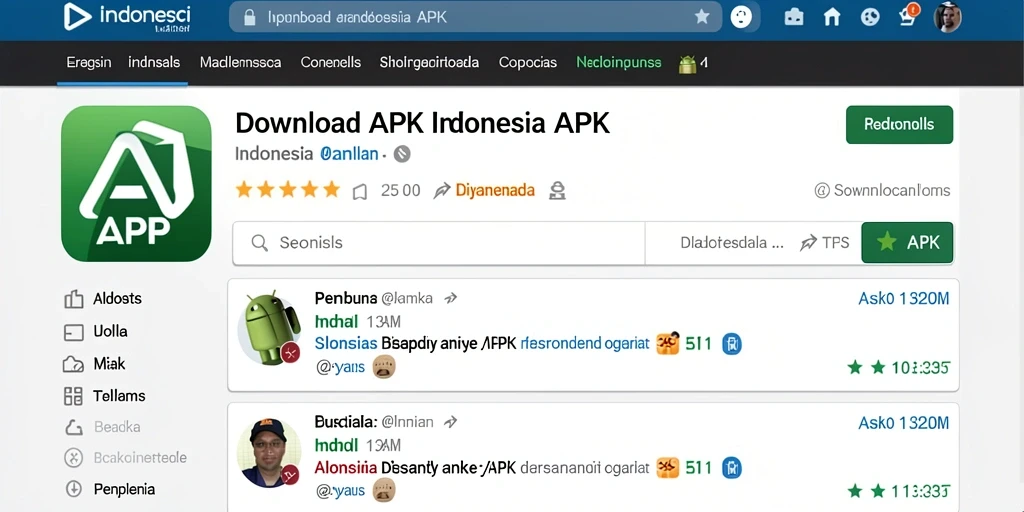Click the address bar URL text

[x=357, y=18]
